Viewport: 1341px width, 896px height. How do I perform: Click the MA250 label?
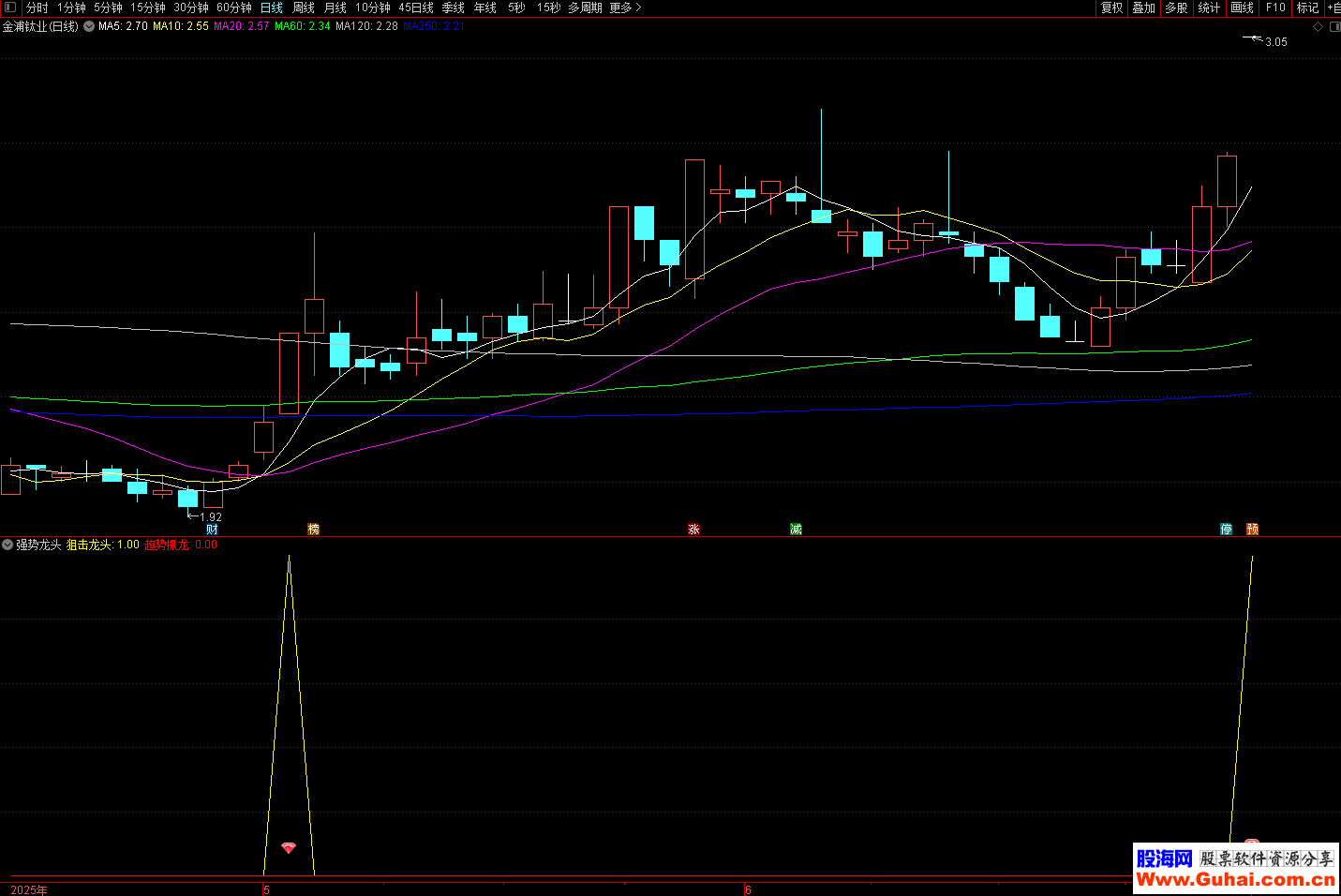[x=434, y=26]
